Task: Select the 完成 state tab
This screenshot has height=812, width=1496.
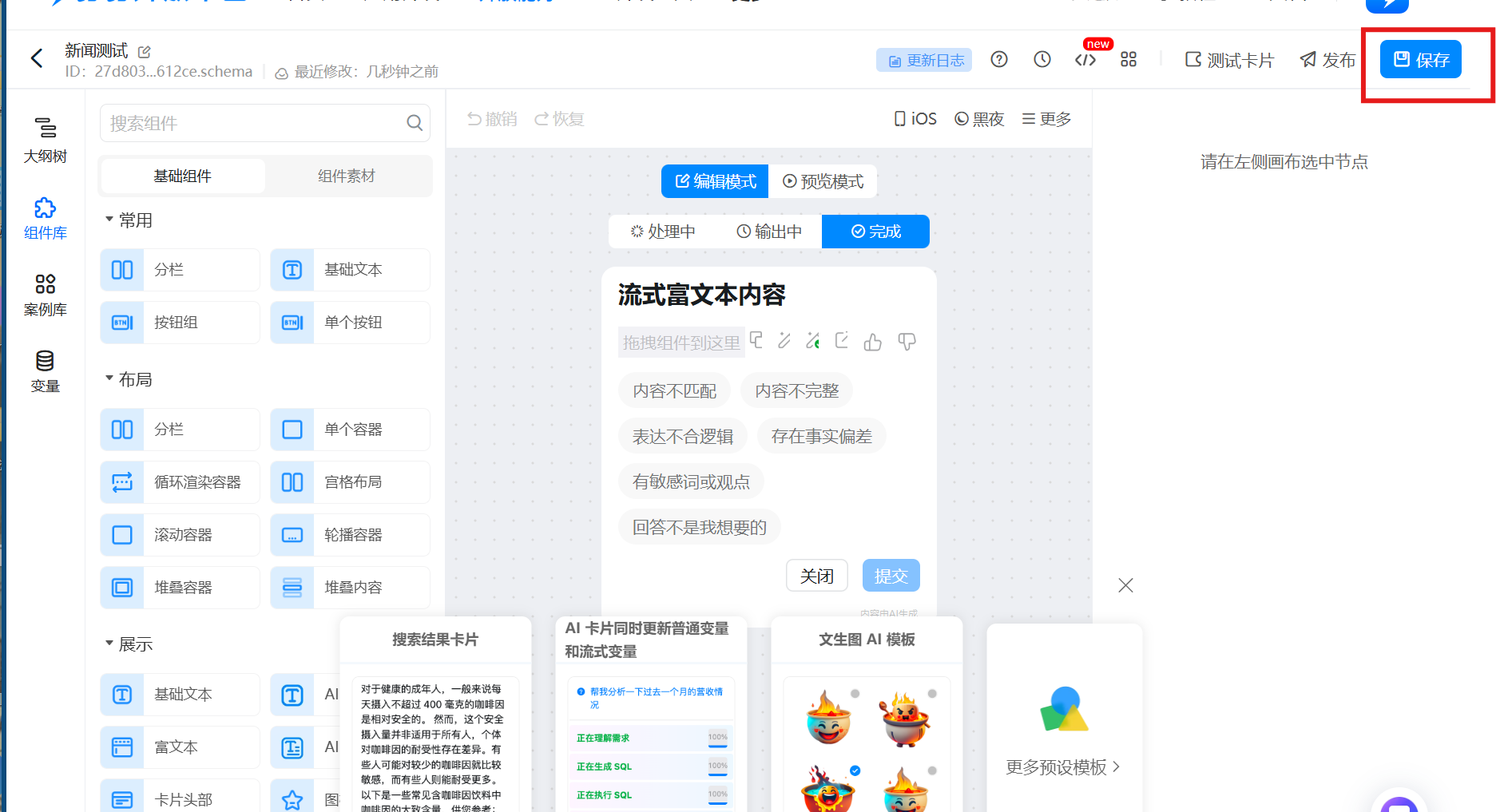Action: pos(875,232)
